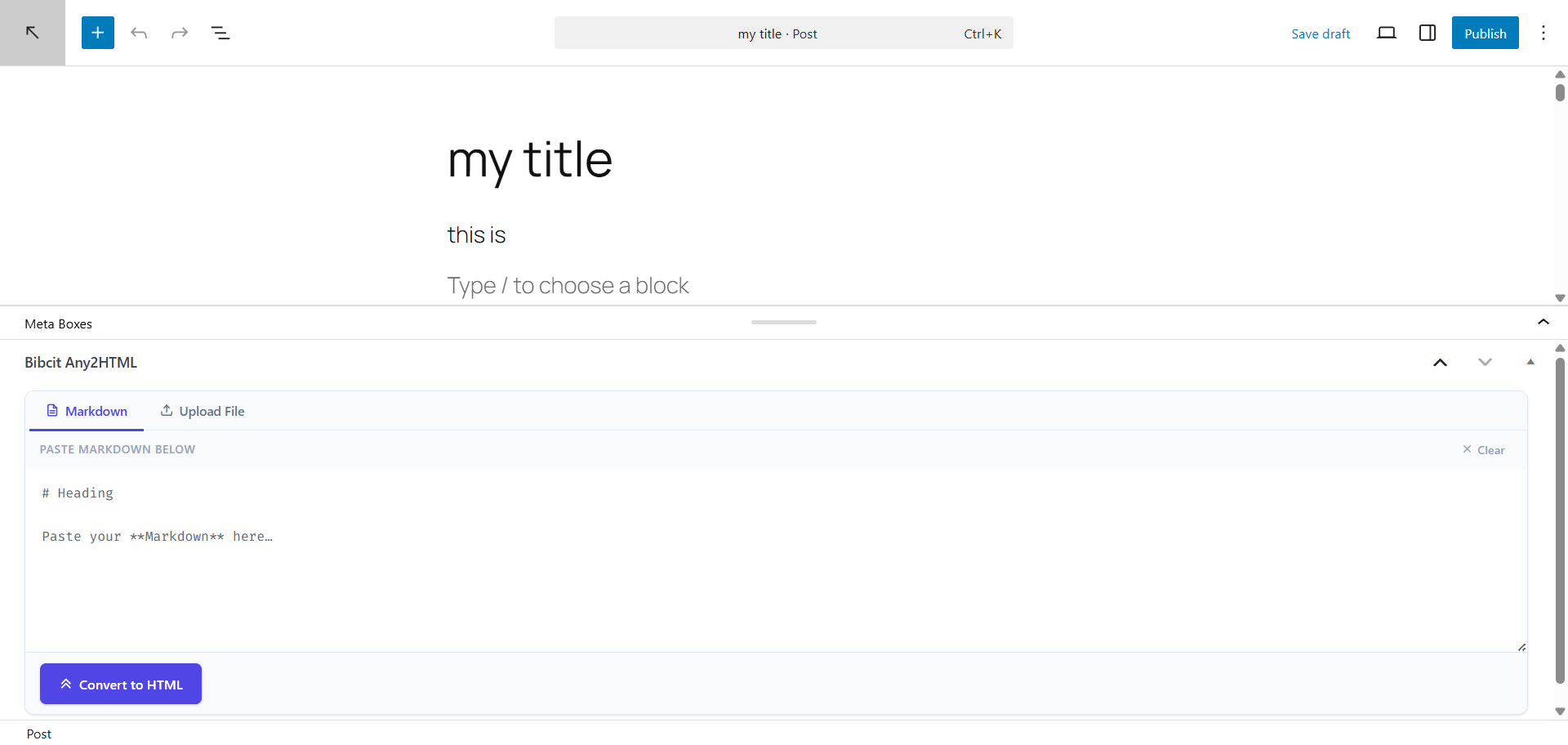
Task: Move Bibcit Any2HTML box down
Action: pyautogui.click(x=1486, y=363)
